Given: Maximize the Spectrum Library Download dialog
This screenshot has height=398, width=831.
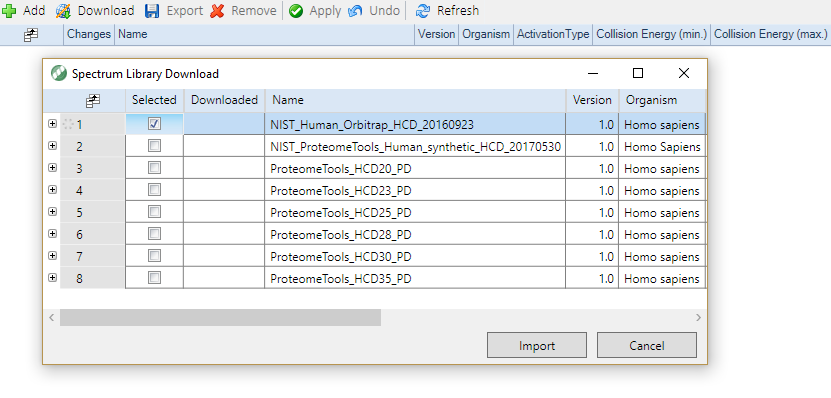Looking at the screenshot, I should coord(638,73).
